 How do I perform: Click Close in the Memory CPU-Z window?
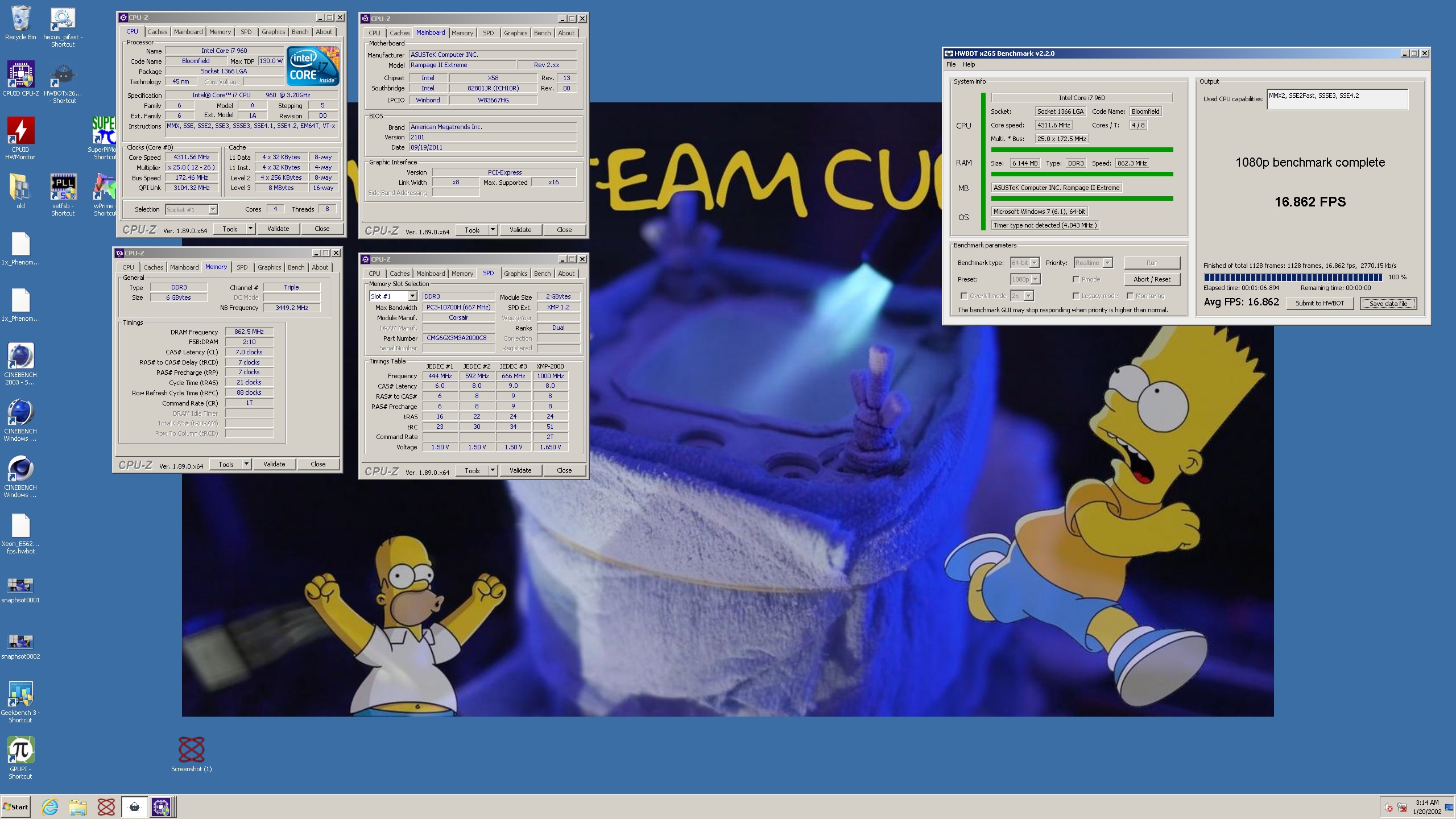pyautogui.click(x=318, y=464)
